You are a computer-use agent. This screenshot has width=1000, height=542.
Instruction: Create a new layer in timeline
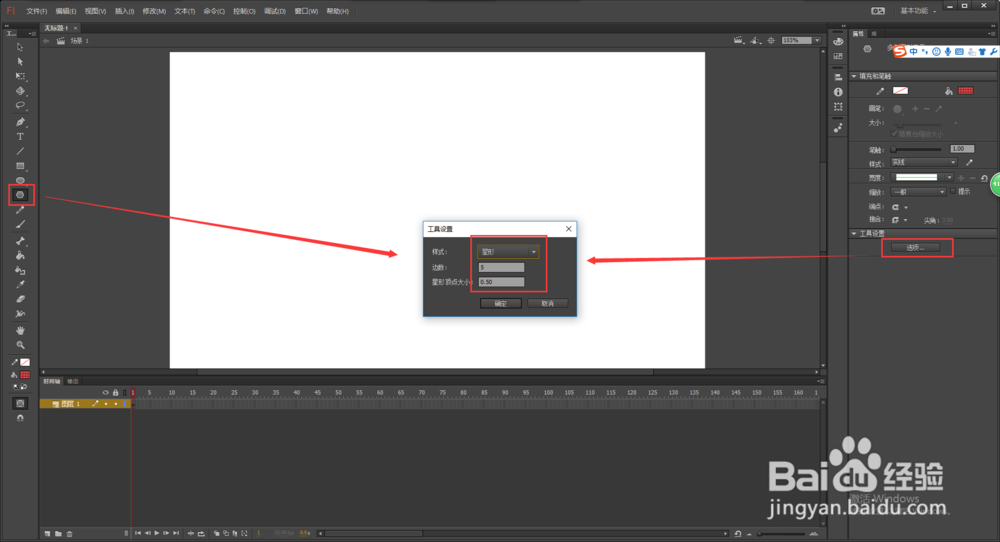click(x=47, y=534)
